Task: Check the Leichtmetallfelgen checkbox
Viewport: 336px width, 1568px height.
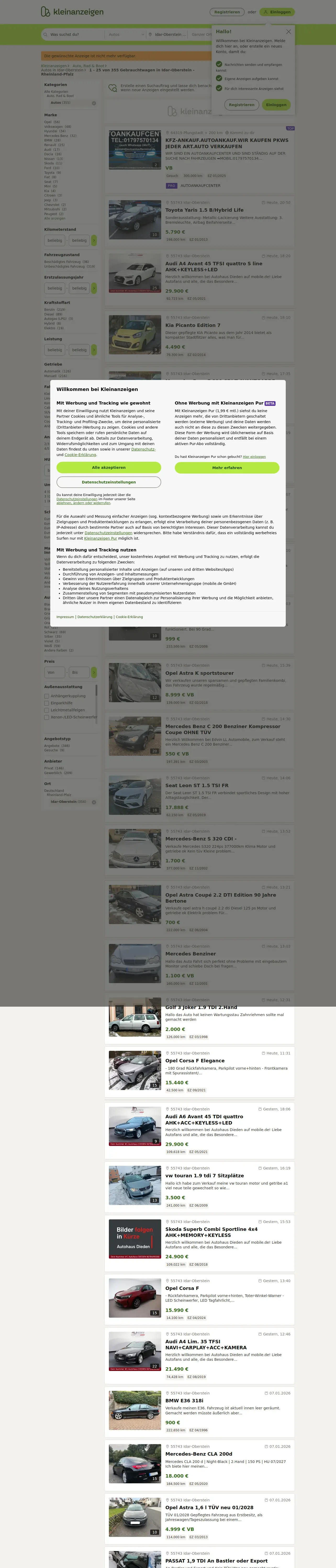Action: [46, 710]
